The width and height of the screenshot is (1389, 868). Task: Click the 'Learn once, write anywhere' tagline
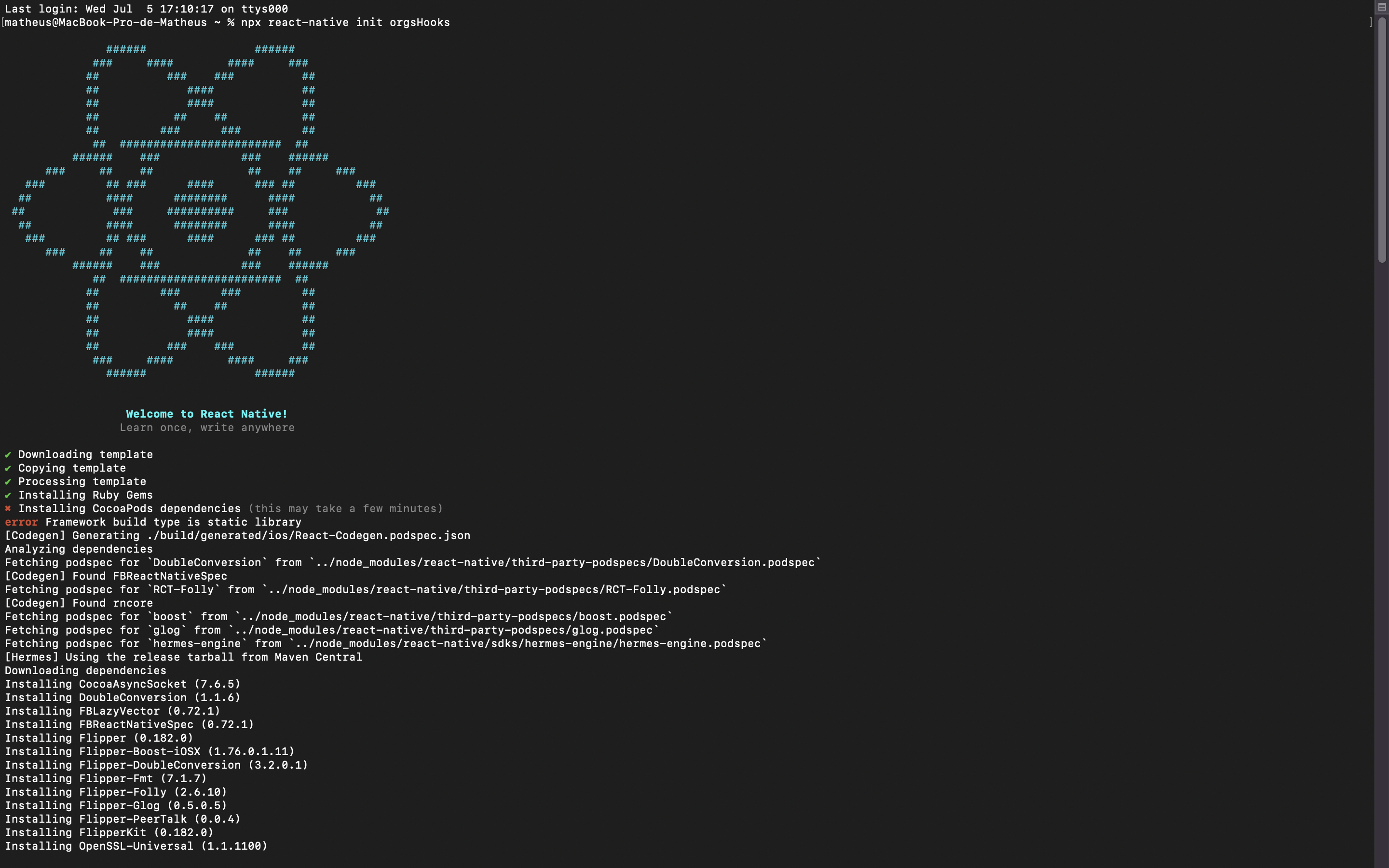tap(207, 428)
